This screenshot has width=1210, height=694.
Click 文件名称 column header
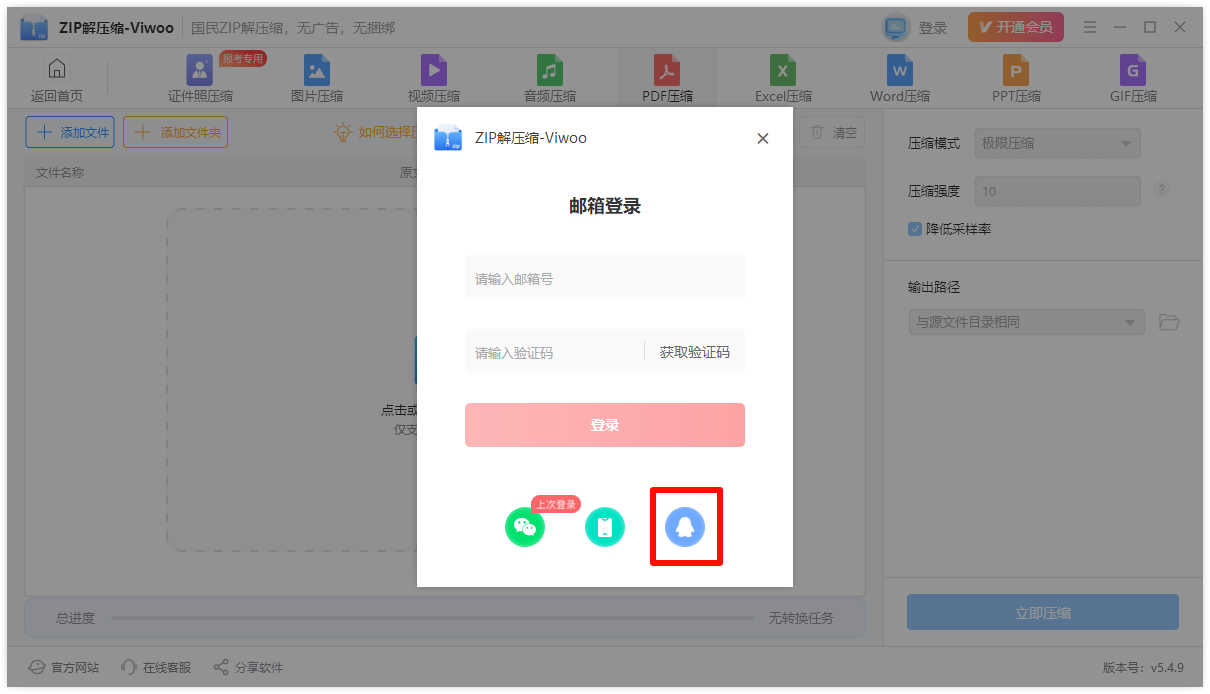click(x=60, y=172)
